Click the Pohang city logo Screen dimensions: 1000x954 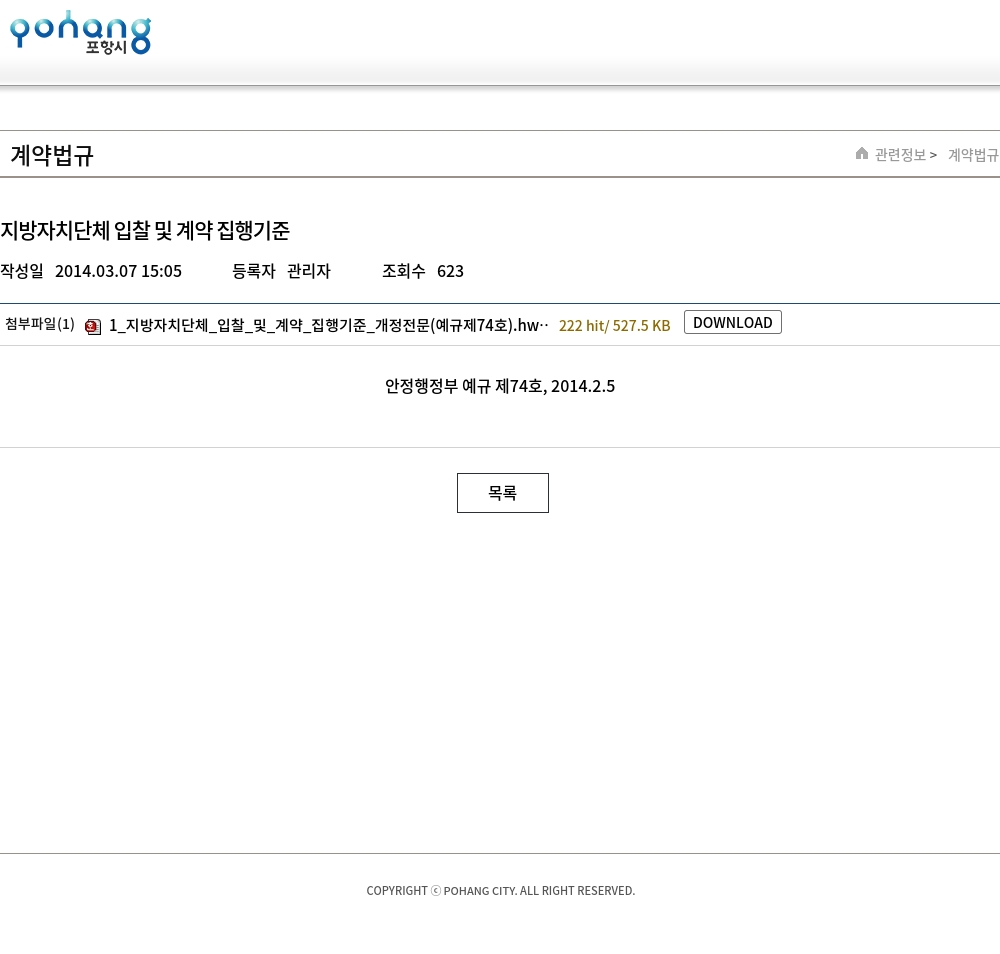(x=80, y=33)
